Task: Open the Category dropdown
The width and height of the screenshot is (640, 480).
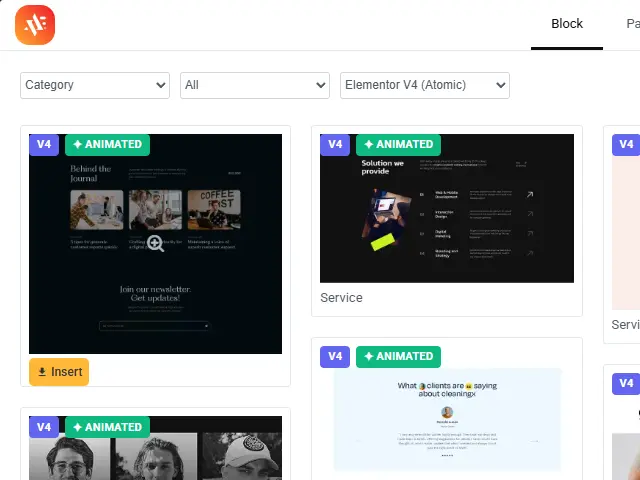Action: [x=95, y=85]
